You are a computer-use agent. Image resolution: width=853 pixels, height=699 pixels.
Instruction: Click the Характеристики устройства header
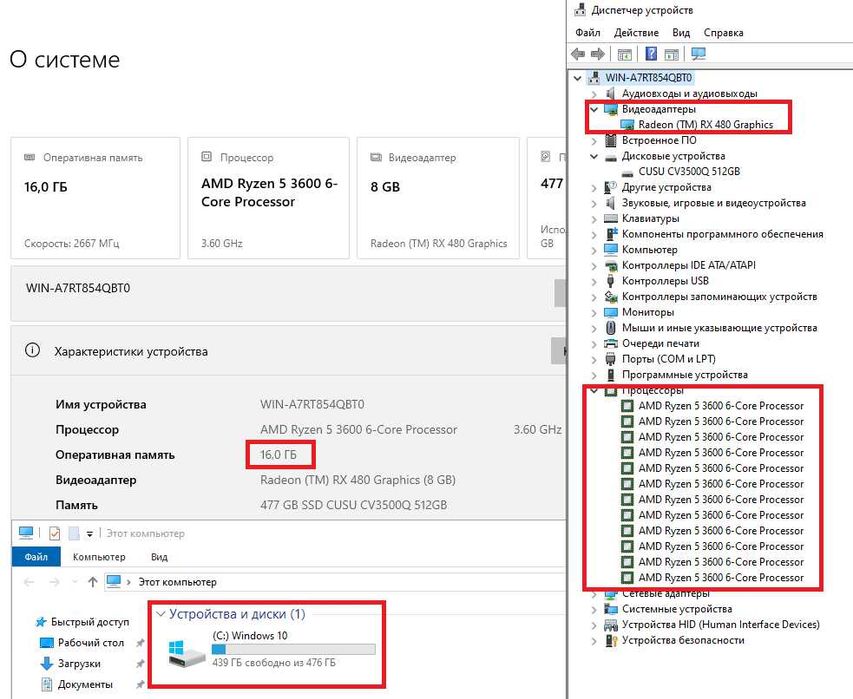[131, 352]
